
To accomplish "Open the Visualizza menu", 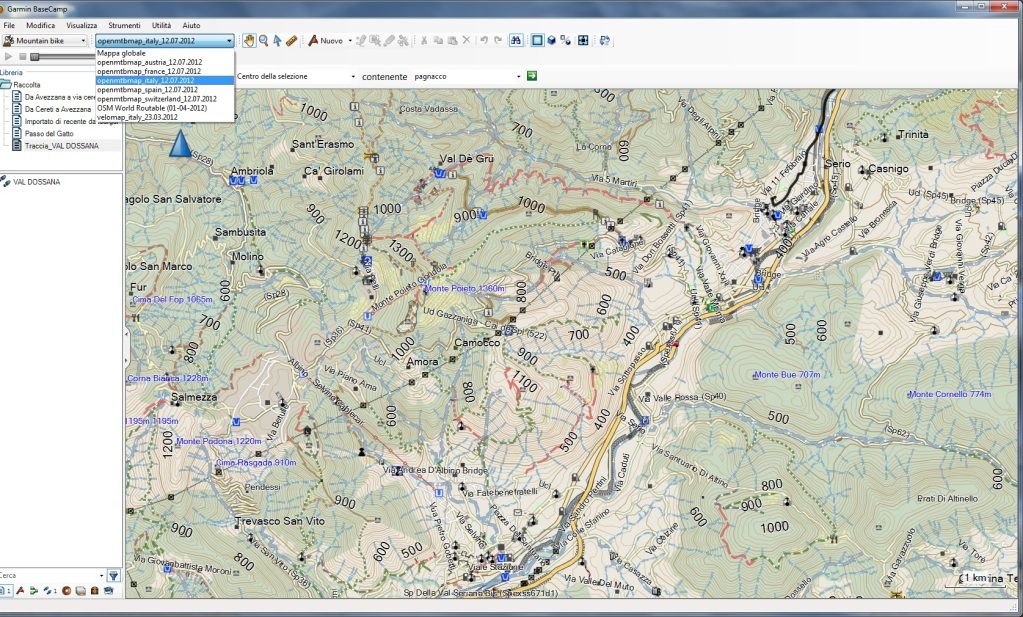I will pos(82,25).
